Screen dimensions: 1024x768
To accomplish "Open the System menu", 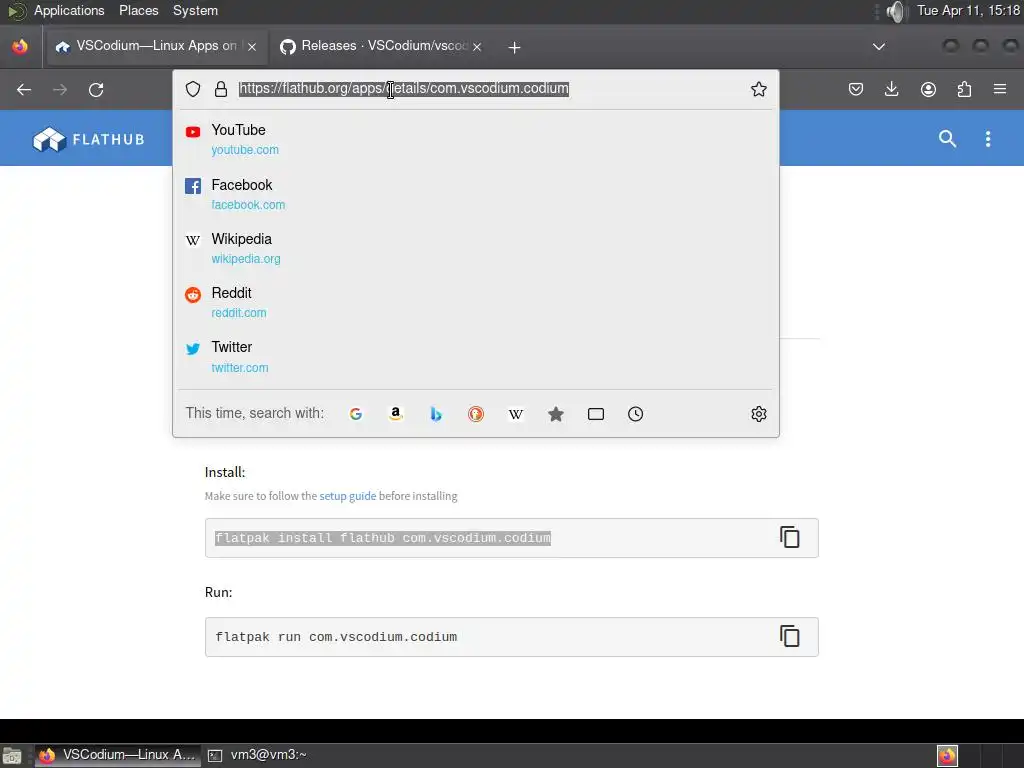I will point(195,10).
